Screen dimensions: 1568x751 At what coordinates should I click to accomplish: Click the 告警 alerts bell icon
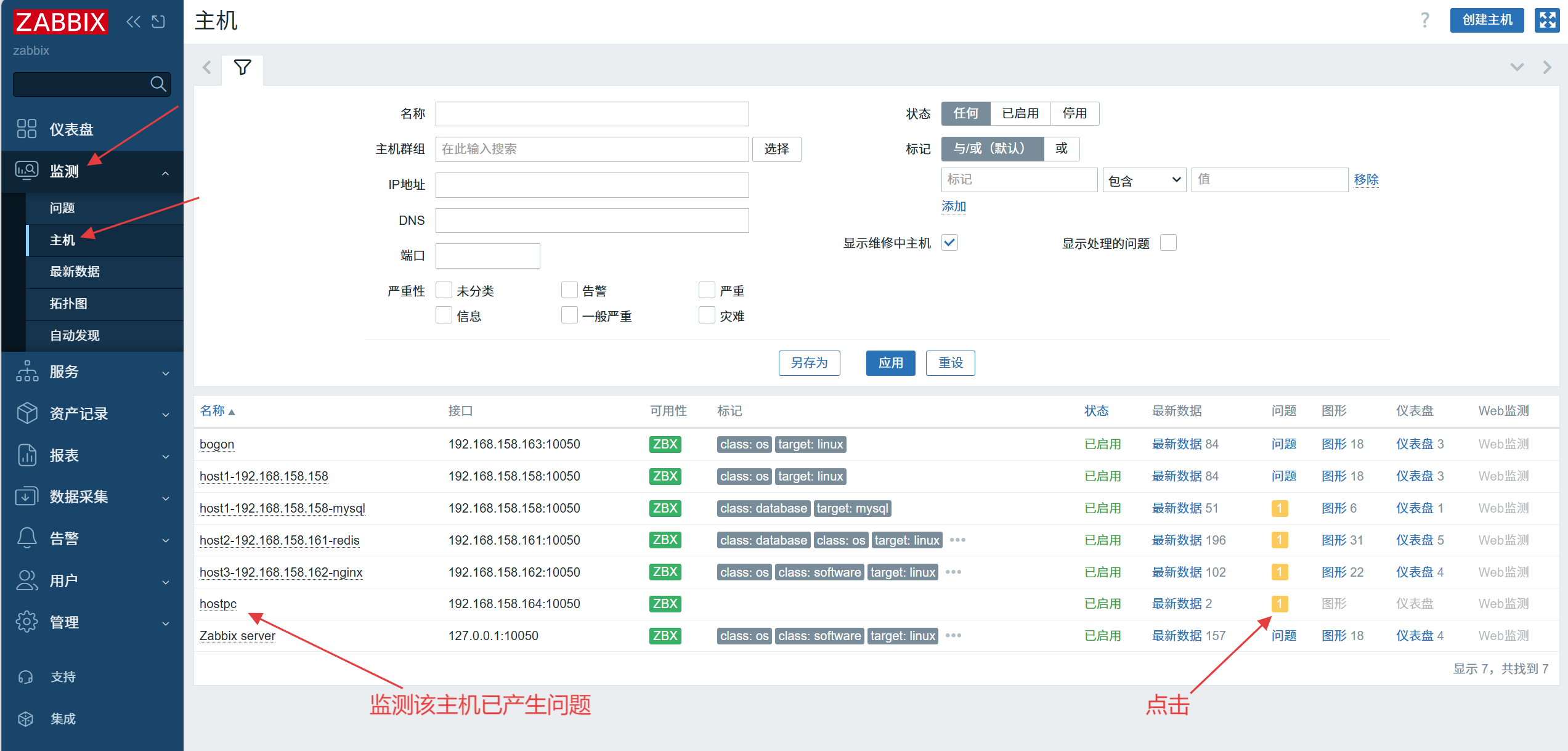[26, 538]
